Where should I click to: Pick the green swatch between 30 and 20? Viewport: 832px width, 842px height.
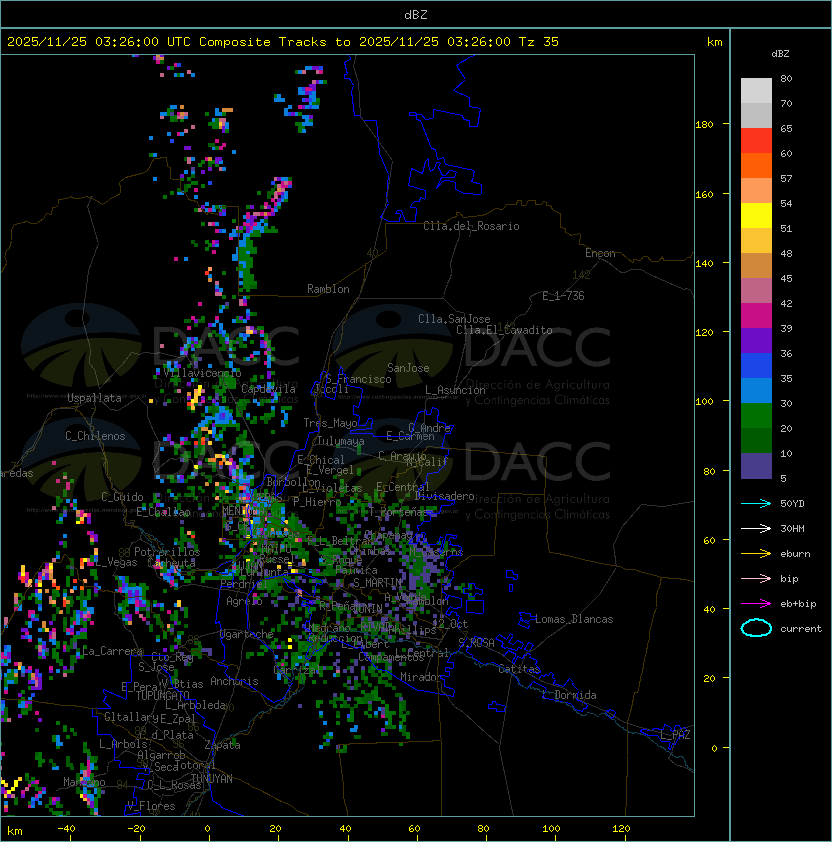click(756, 416)
